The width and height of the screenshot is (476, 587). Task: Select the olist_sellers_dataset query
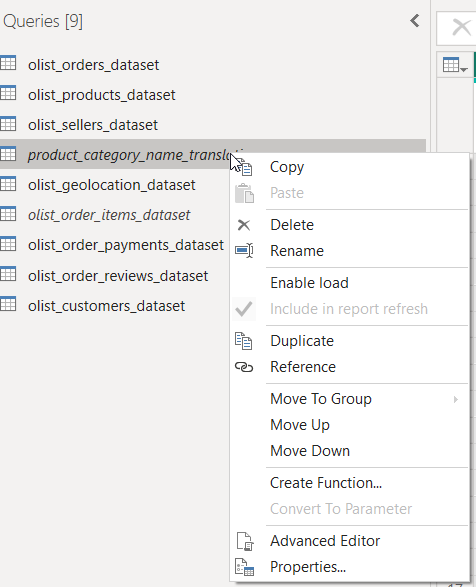(93, 125)
